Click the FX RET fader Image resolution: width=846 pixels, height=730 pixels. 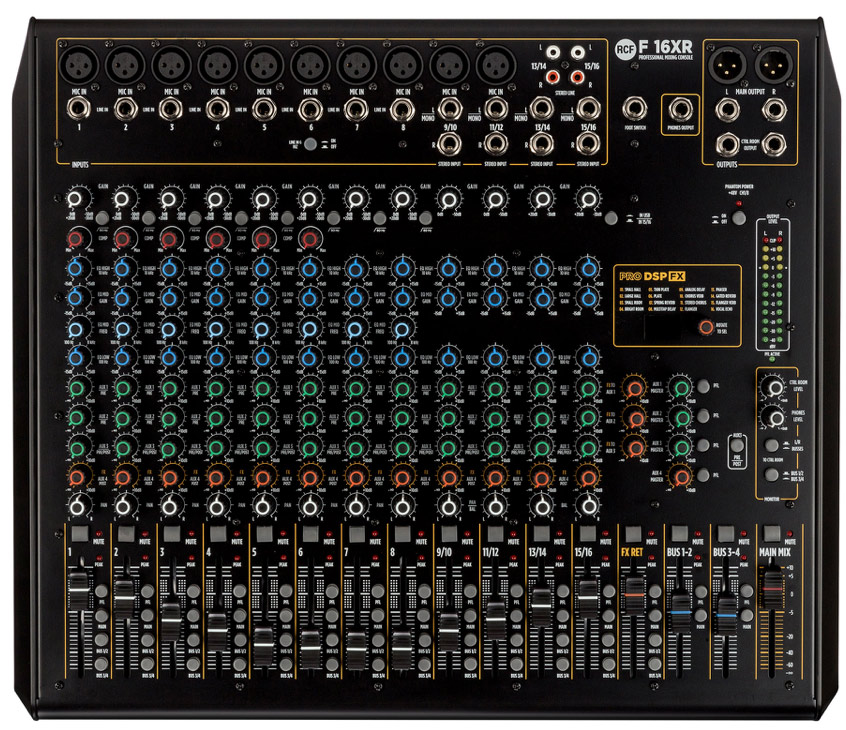(633, 595)
